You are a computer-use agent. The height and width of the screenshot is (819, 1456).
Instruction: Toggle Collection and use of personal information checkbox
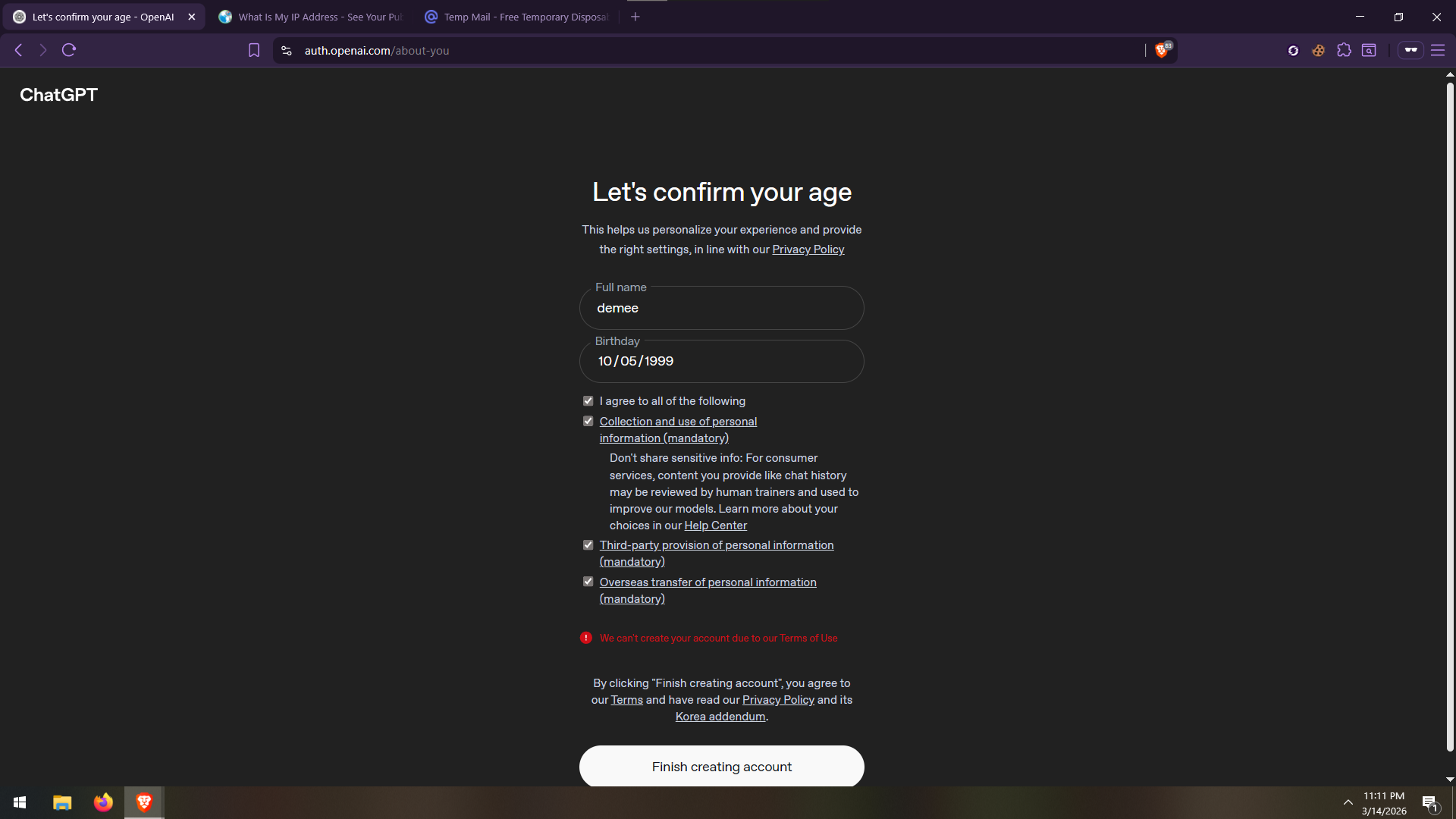point(588,422)
